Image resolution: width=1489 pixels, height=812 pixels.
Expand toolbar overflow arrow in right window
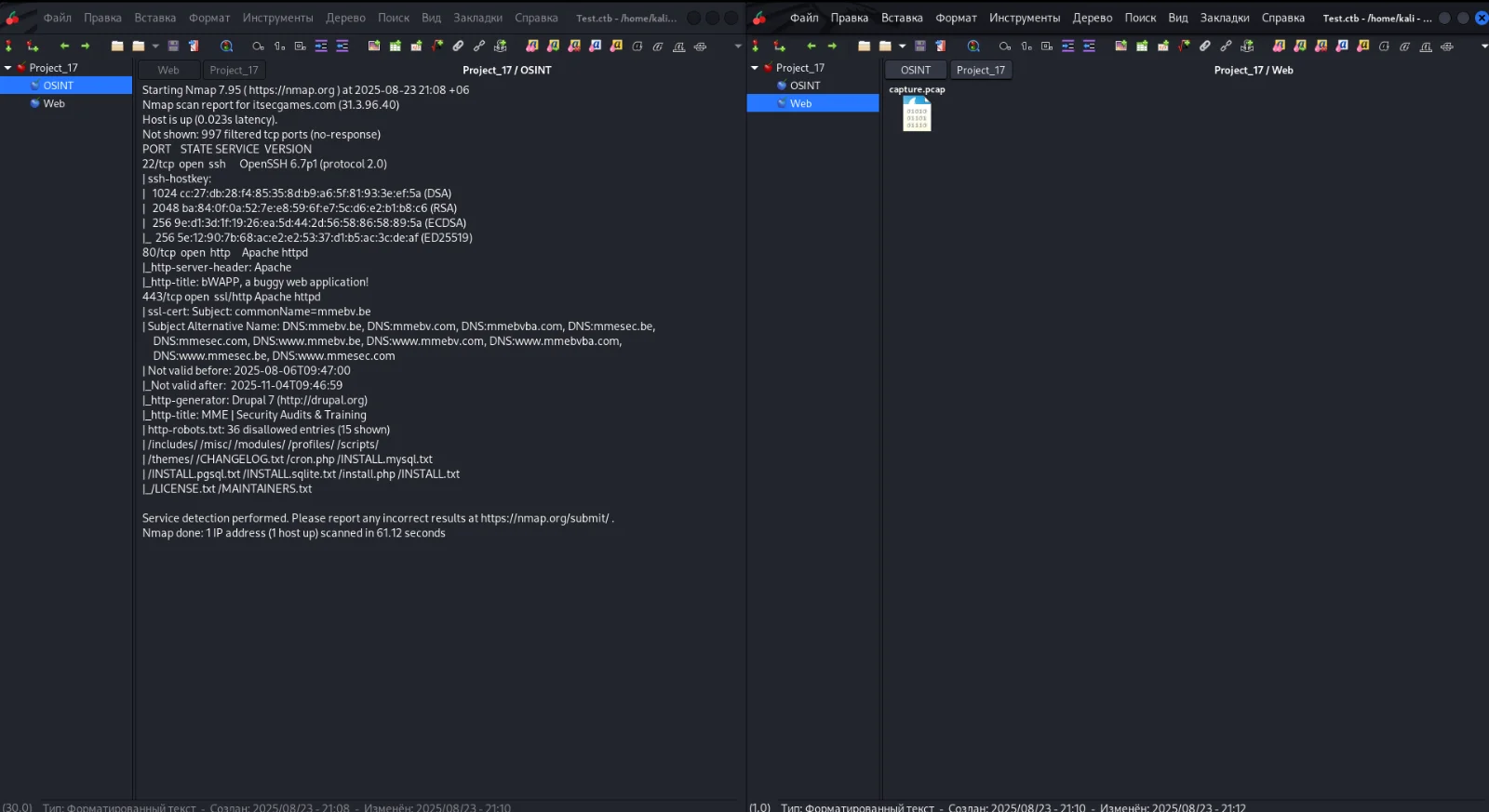[x=1484, y=46]
